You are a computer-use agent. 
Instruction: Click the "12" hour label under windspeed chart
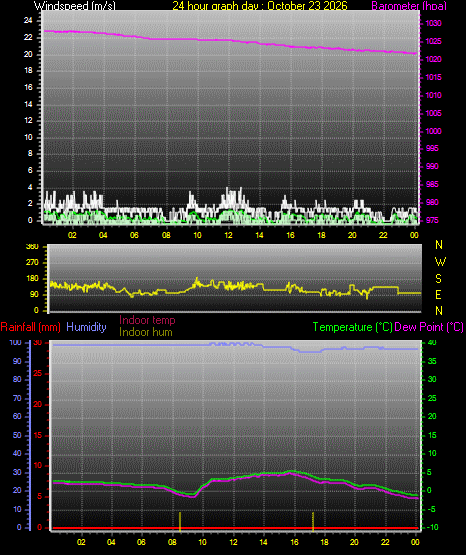click(228, 235)
